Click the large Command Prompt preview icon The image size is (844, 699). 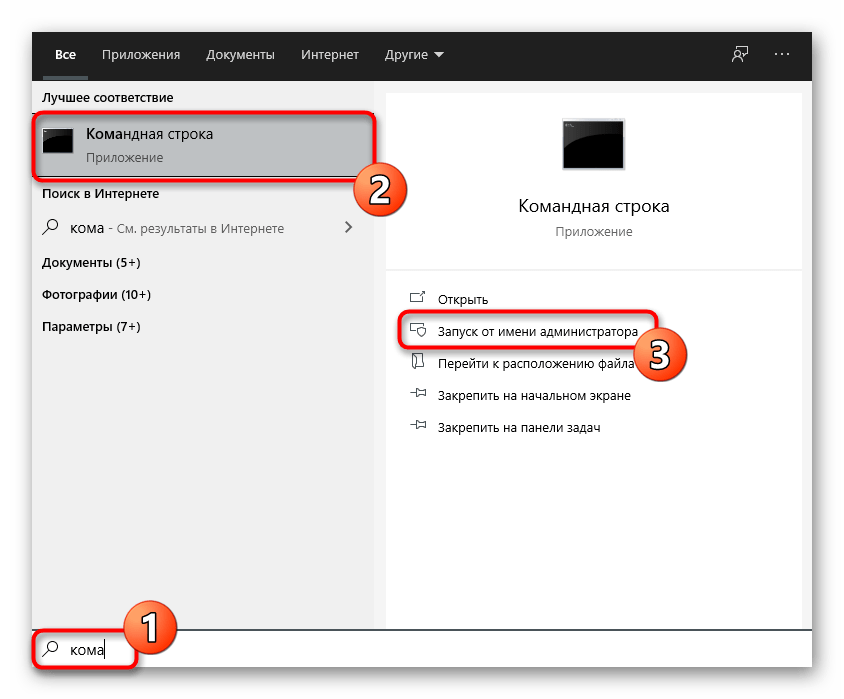tap(593, 144)
